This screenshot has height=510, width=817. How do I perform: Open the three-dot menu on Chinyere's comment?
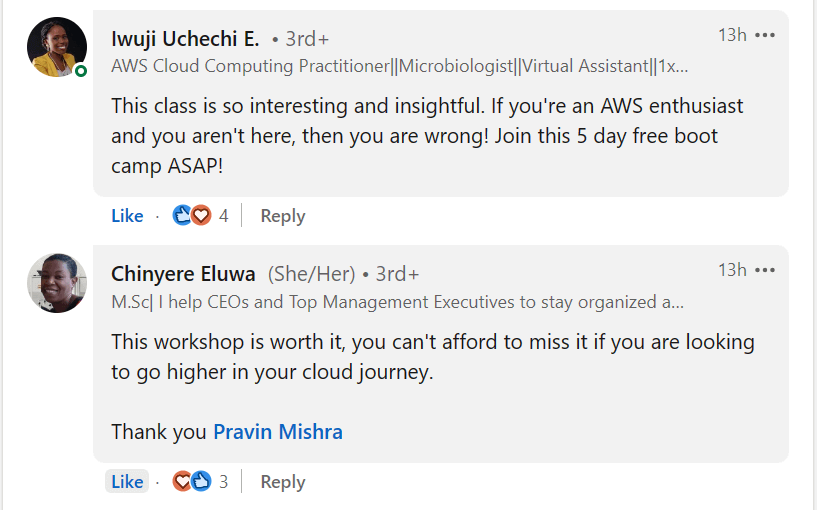[765, 270]
